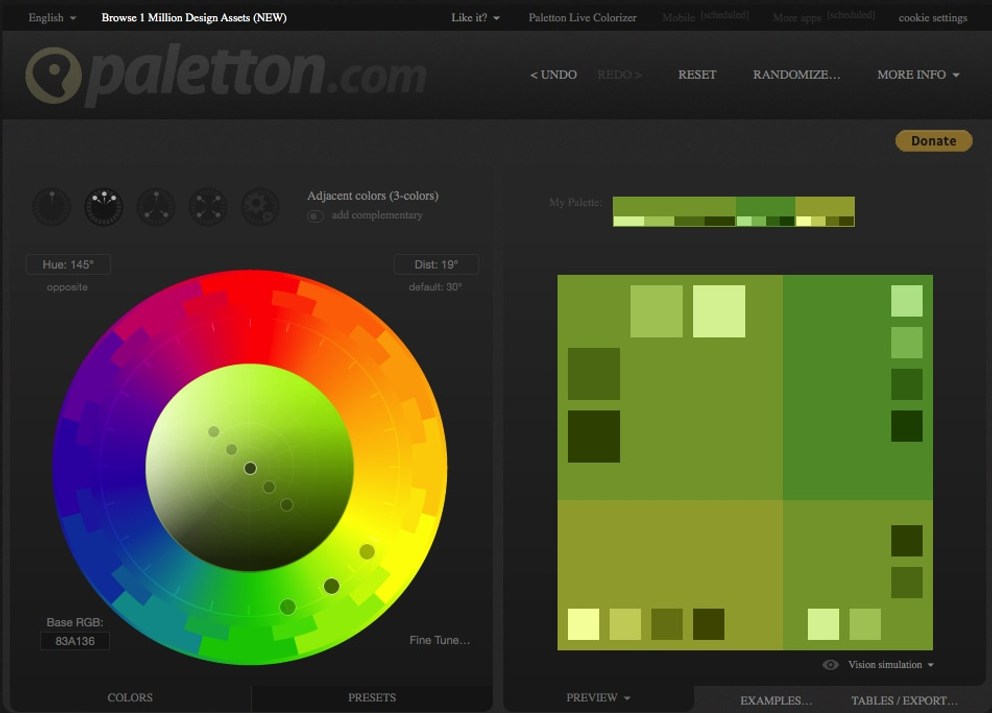Click default: 30° distance link

[x=435, y=287]
